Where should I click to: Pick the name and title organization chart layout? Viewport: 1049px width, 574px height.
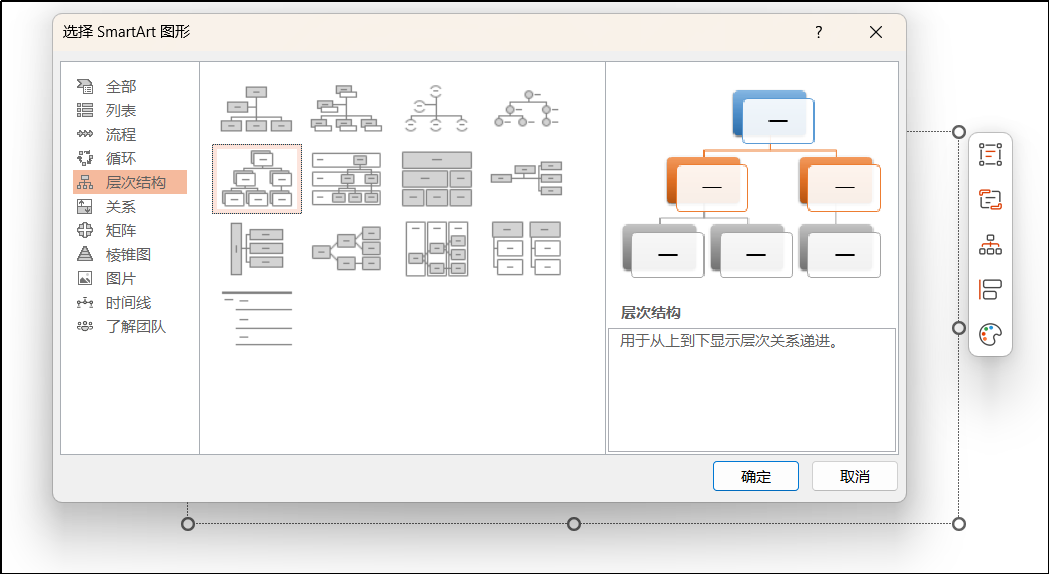coord(347,108)
